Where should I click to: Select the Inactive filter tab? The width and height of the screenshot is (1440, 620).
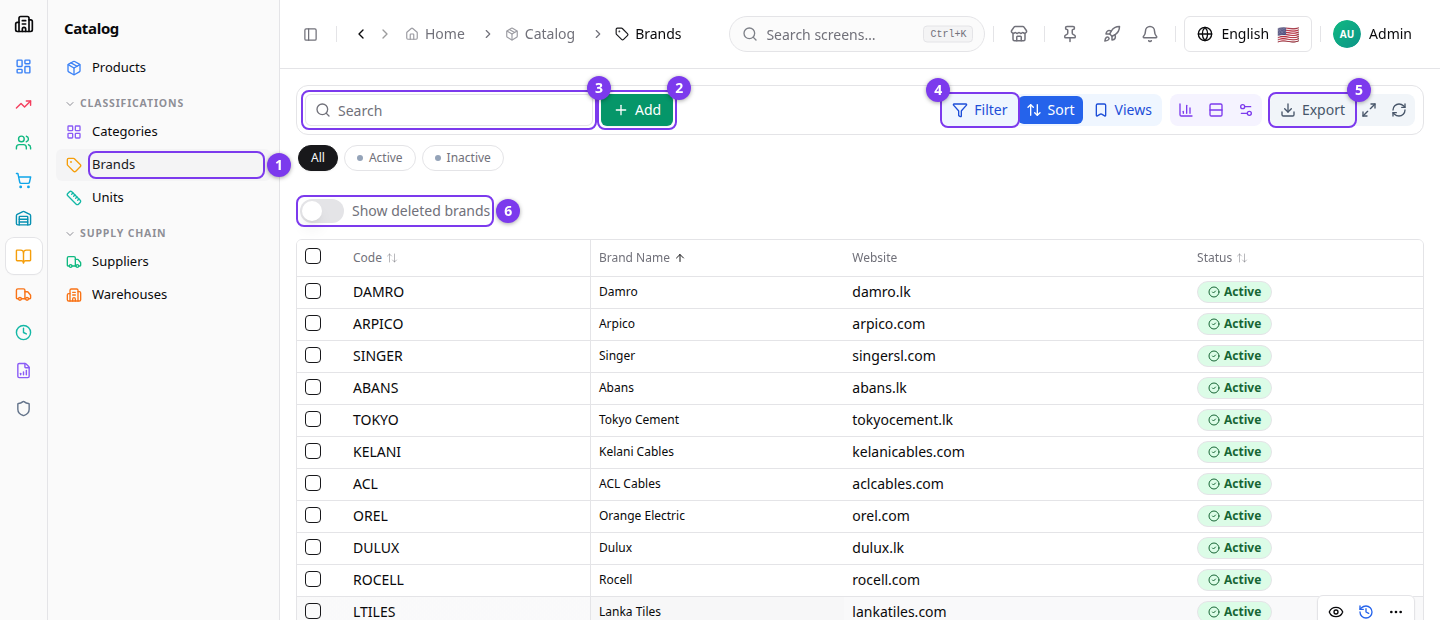click(462, 158)
